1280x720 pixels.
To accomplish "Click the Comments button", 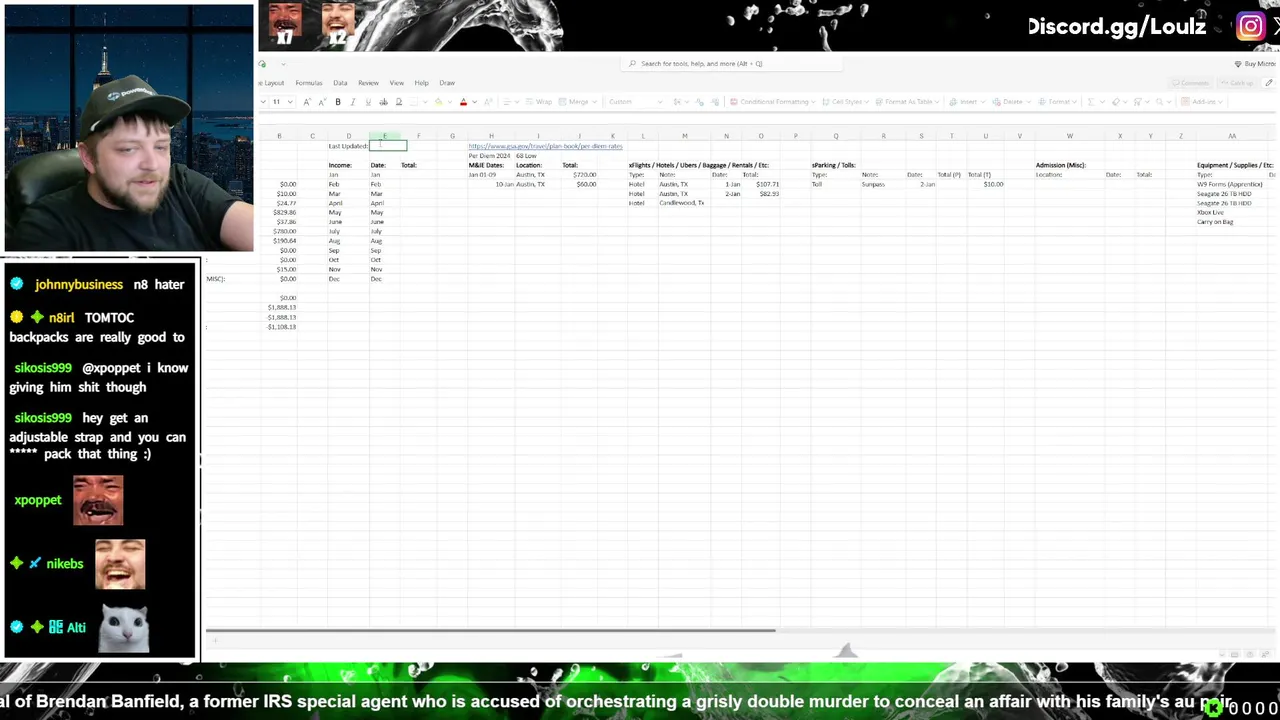I will (x=1190, y=83).
